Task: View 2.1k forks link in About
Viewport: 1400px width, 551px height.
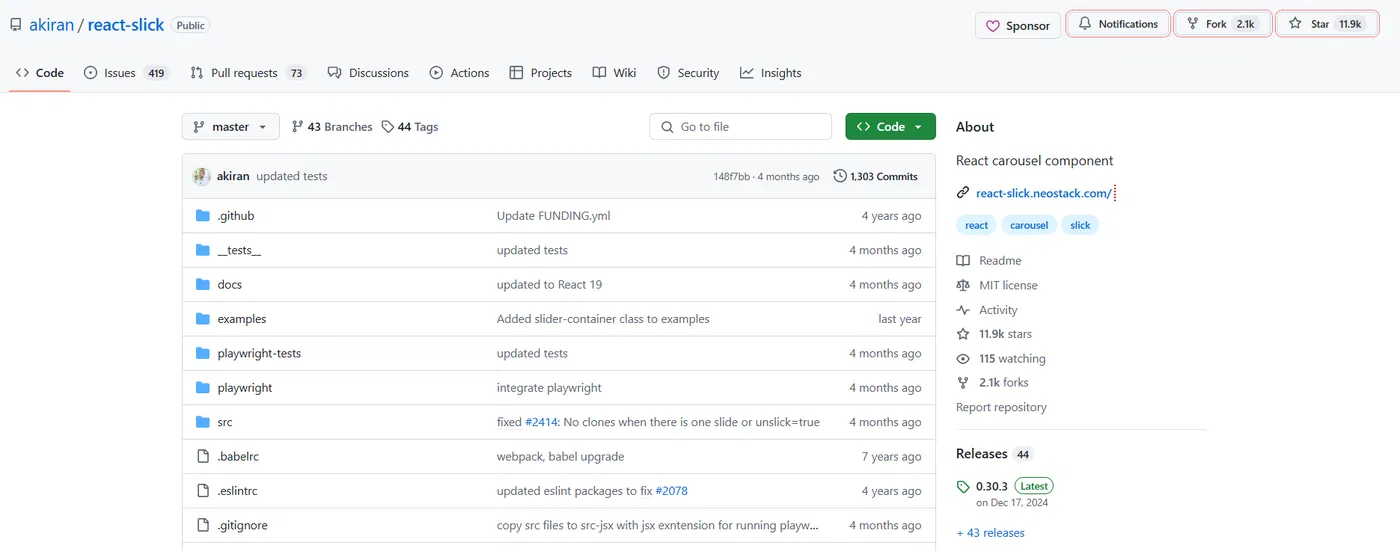Action: point(992,383)
